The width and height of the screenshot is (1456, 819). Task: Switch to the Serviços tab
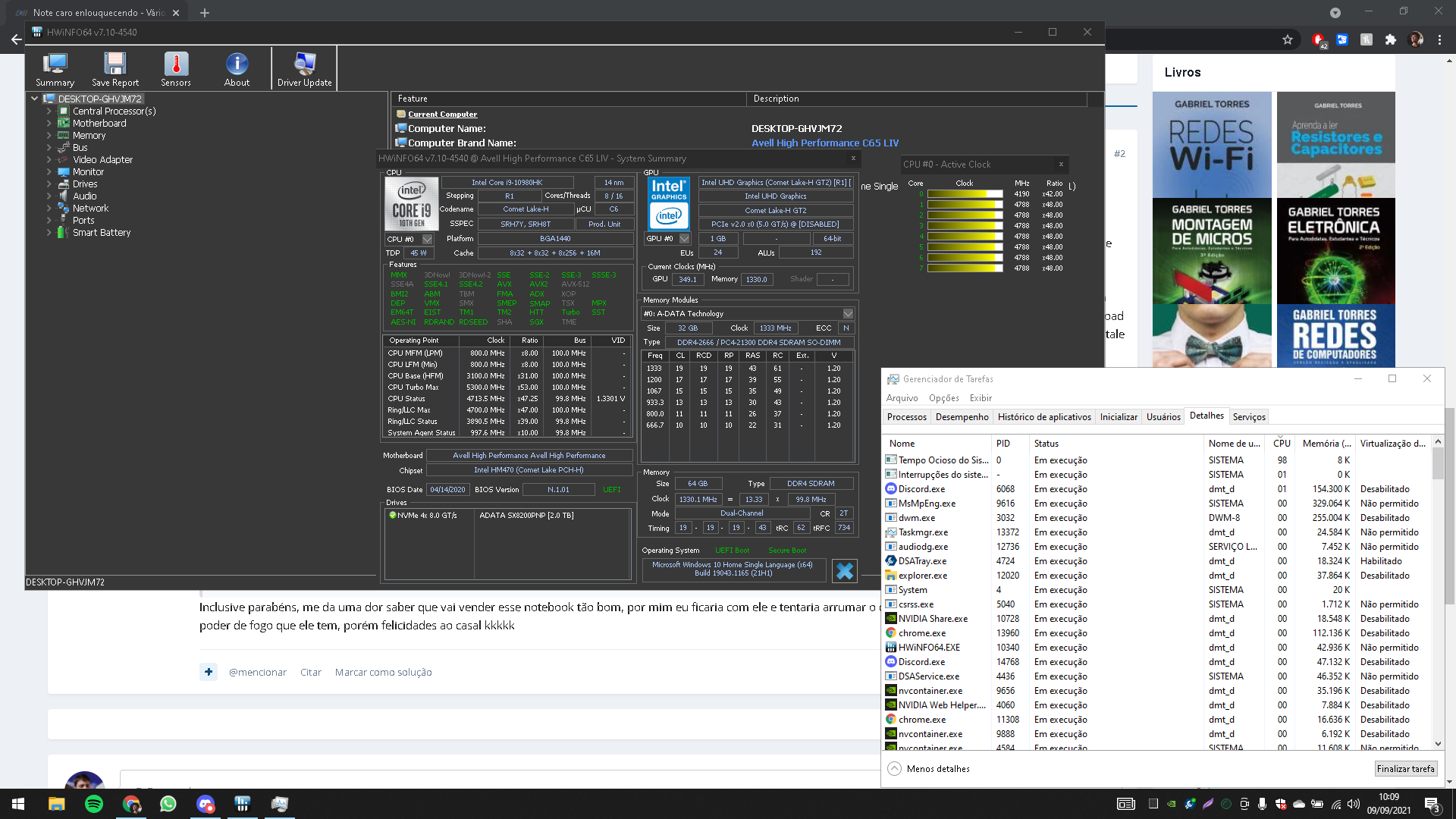click(x=1249, y=416)
